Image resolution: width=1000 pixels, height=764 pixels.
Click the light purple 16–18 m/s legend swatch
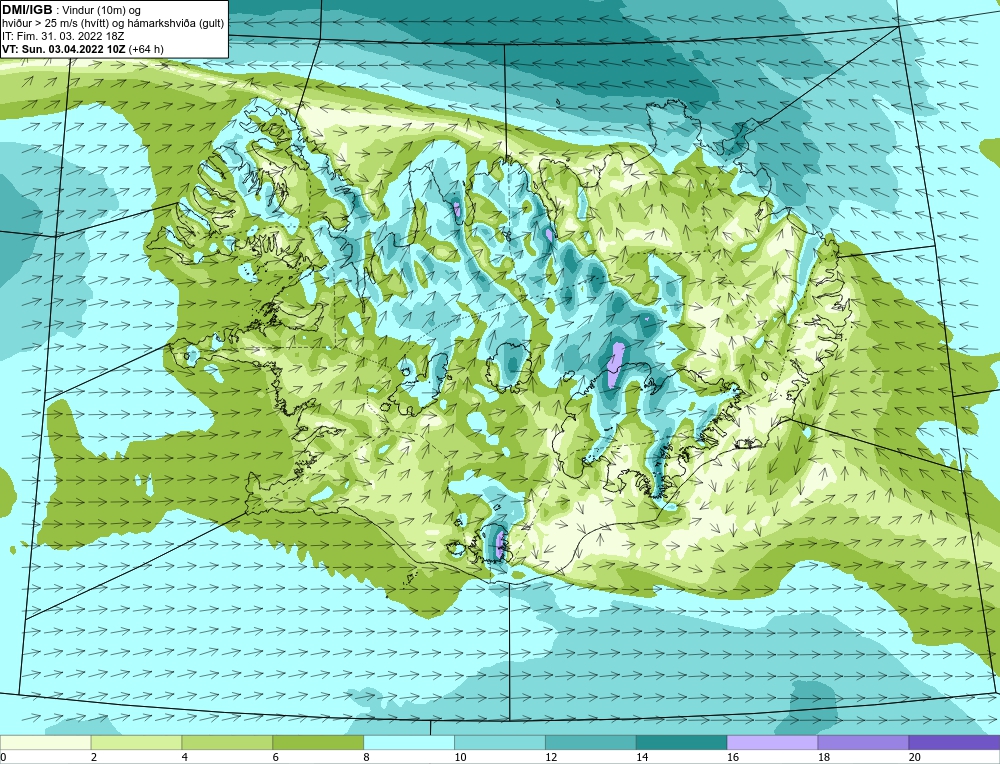[772, 742]
